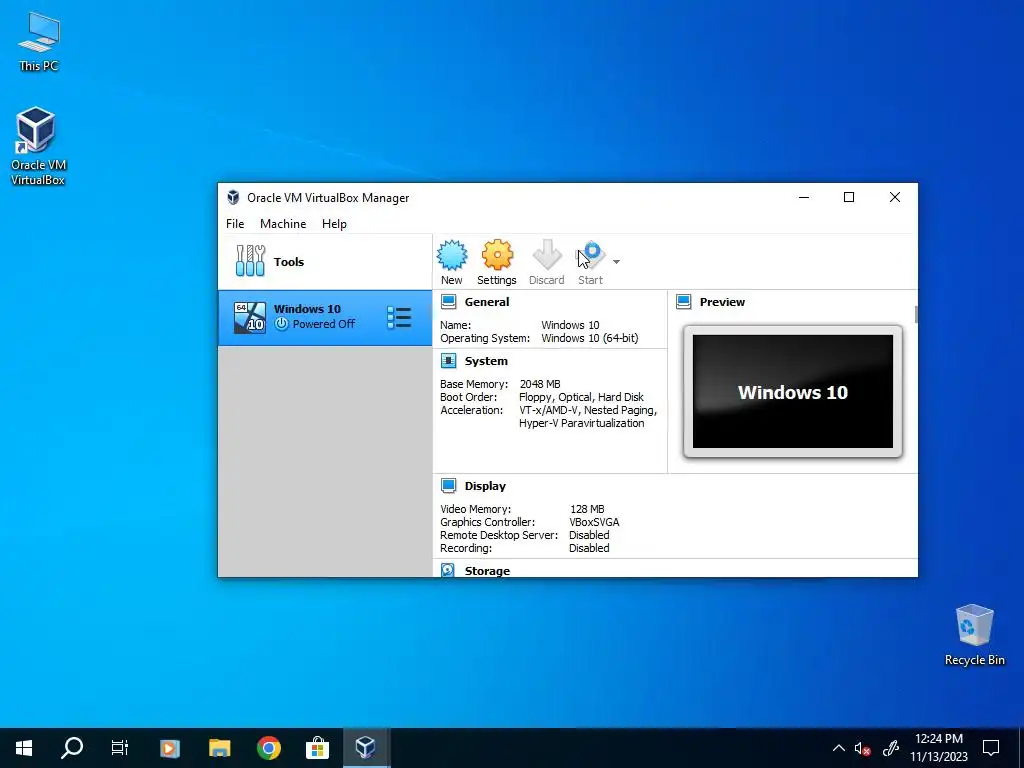Click the VirtualBox title bar icon

point(233,197)
